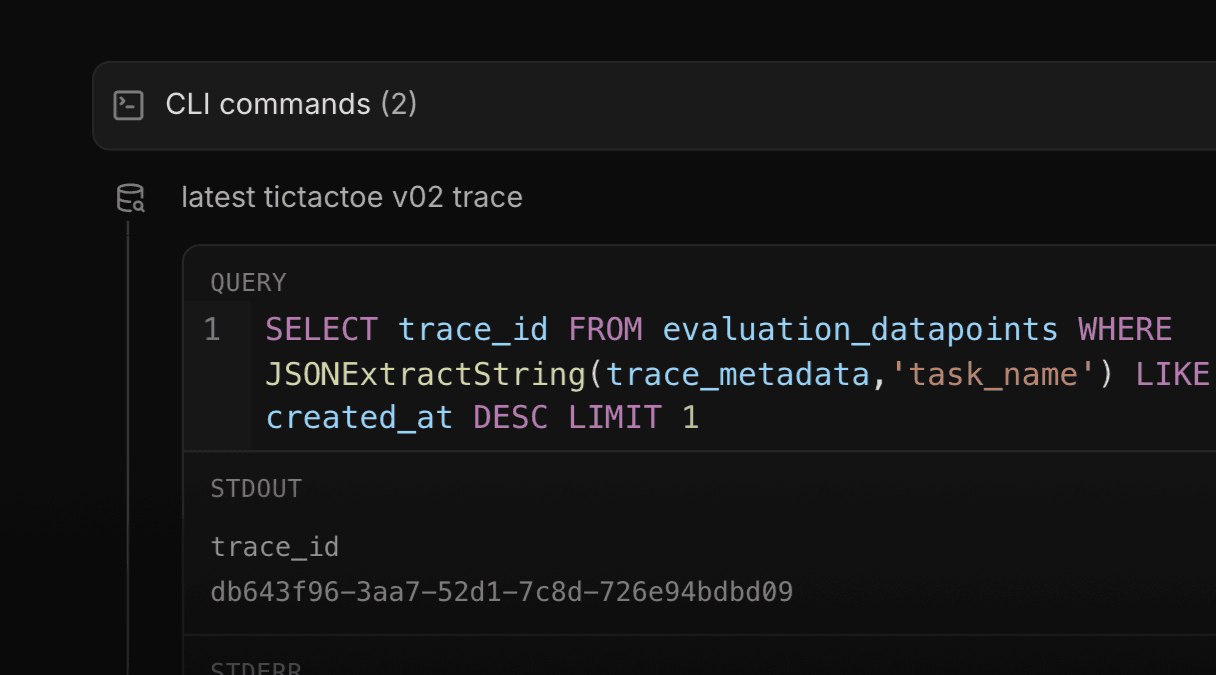Screen dimensions: 1216x675
Task: Click the database search icon
Action: tap(131, 198)
